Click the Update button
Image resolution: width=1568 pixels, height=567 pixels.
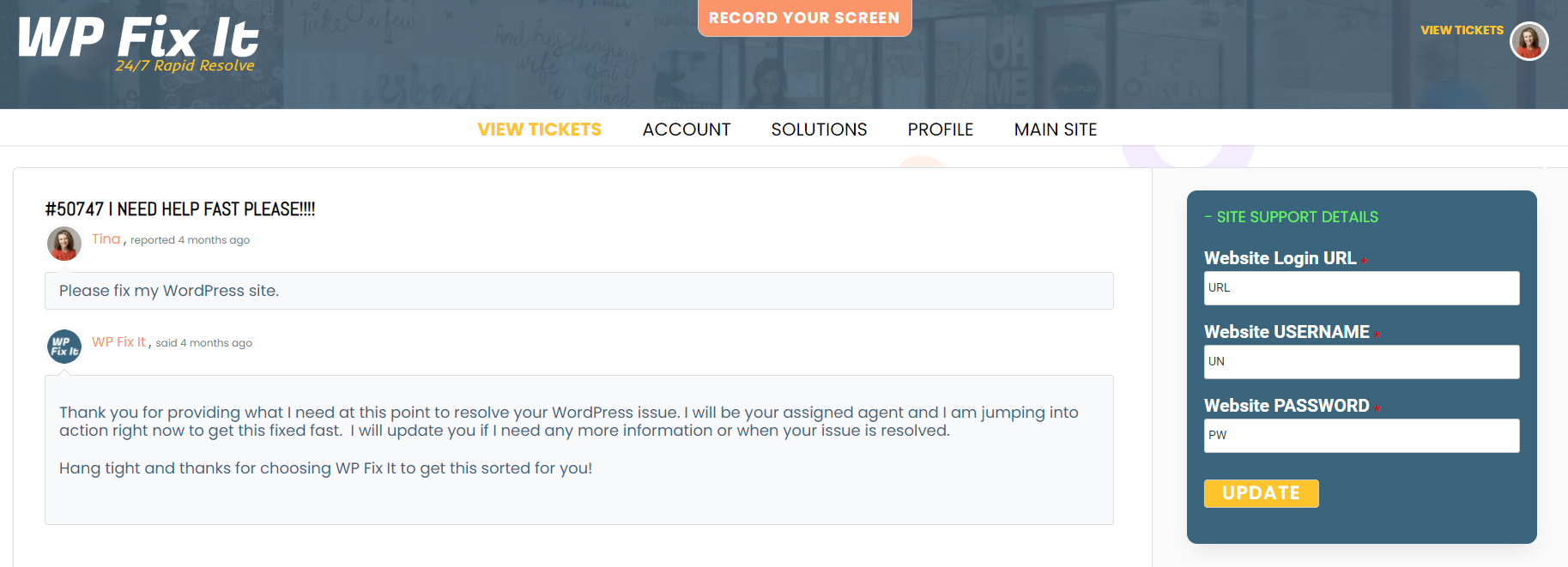[x=1261, y=493]
